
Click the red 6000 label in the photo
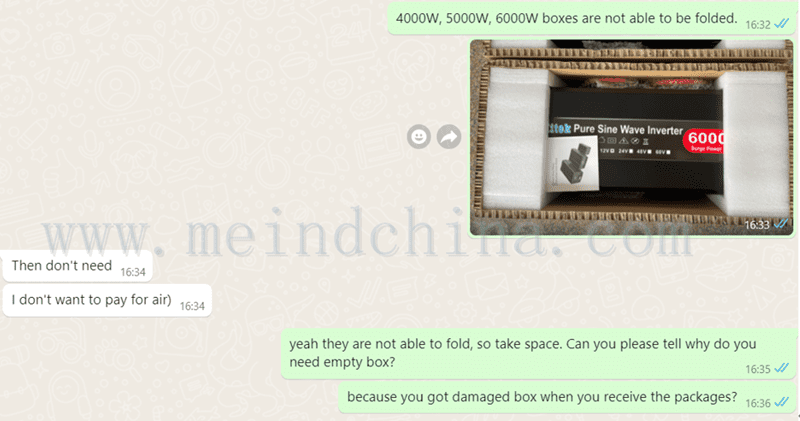tap(705, 140)
